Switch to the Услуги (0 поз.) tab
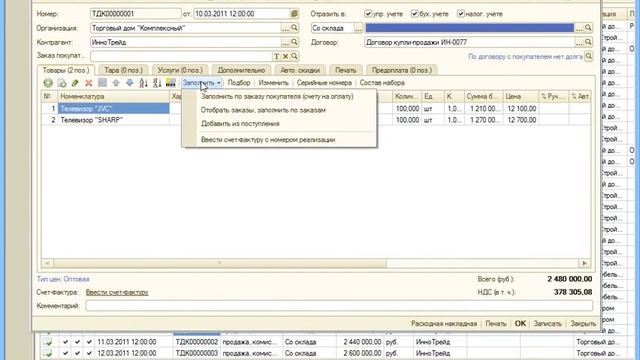Image resolution: width=640 pixels, height=360 pixels. (x=180, y=70)
